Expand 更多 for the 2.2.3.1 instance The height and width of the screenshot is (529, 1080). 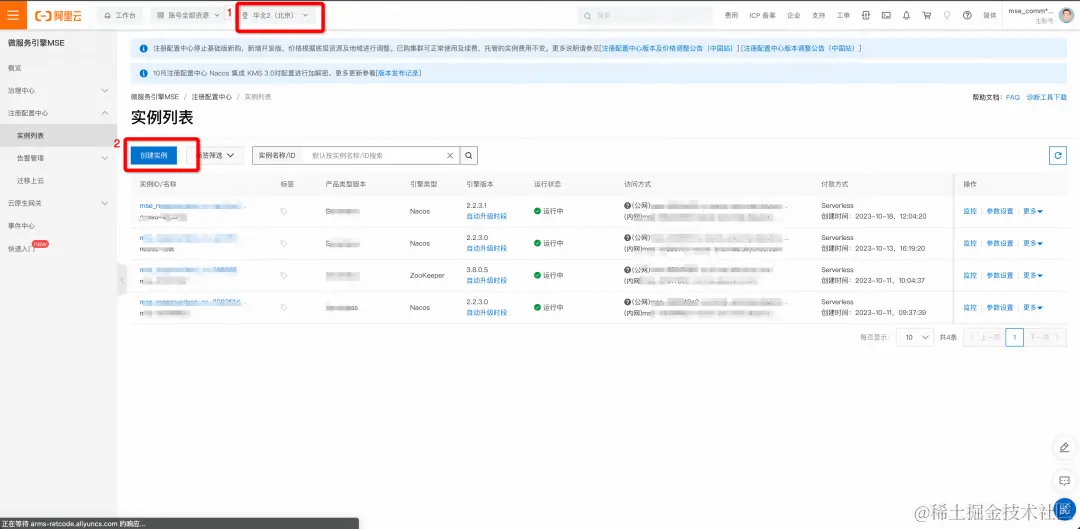point(1032,211)
